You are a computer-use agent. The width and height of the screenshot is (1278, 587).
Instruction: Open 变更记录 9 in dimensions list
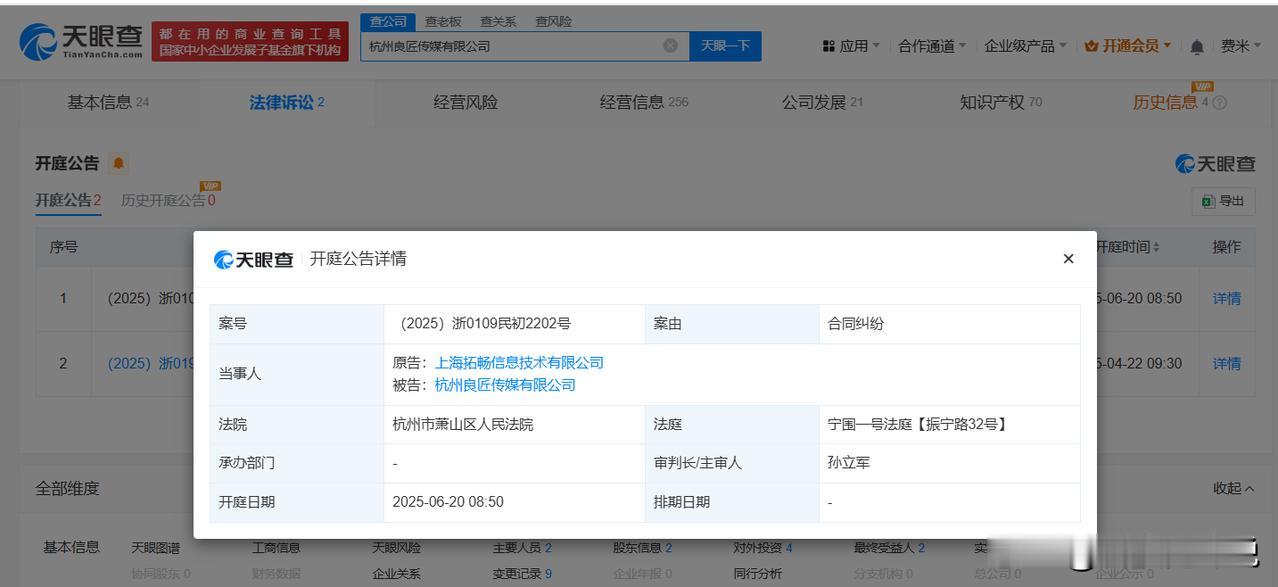(x=522, y=574)
